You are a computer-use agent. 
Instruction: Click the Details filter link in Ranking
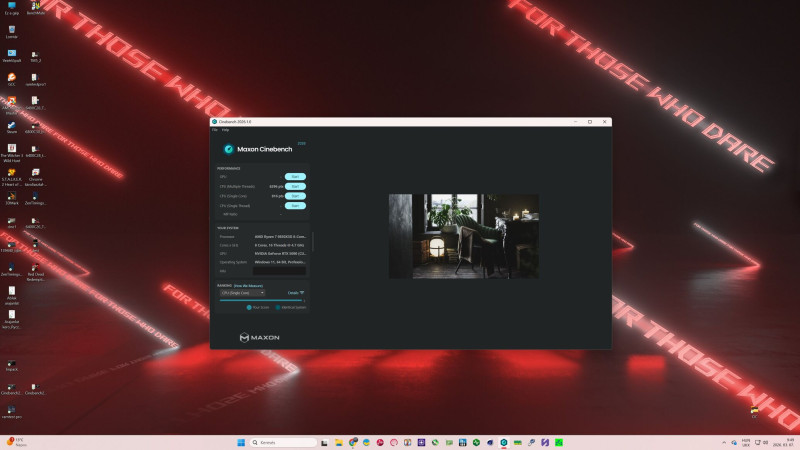pyautogui.click(x=296, y=293)
